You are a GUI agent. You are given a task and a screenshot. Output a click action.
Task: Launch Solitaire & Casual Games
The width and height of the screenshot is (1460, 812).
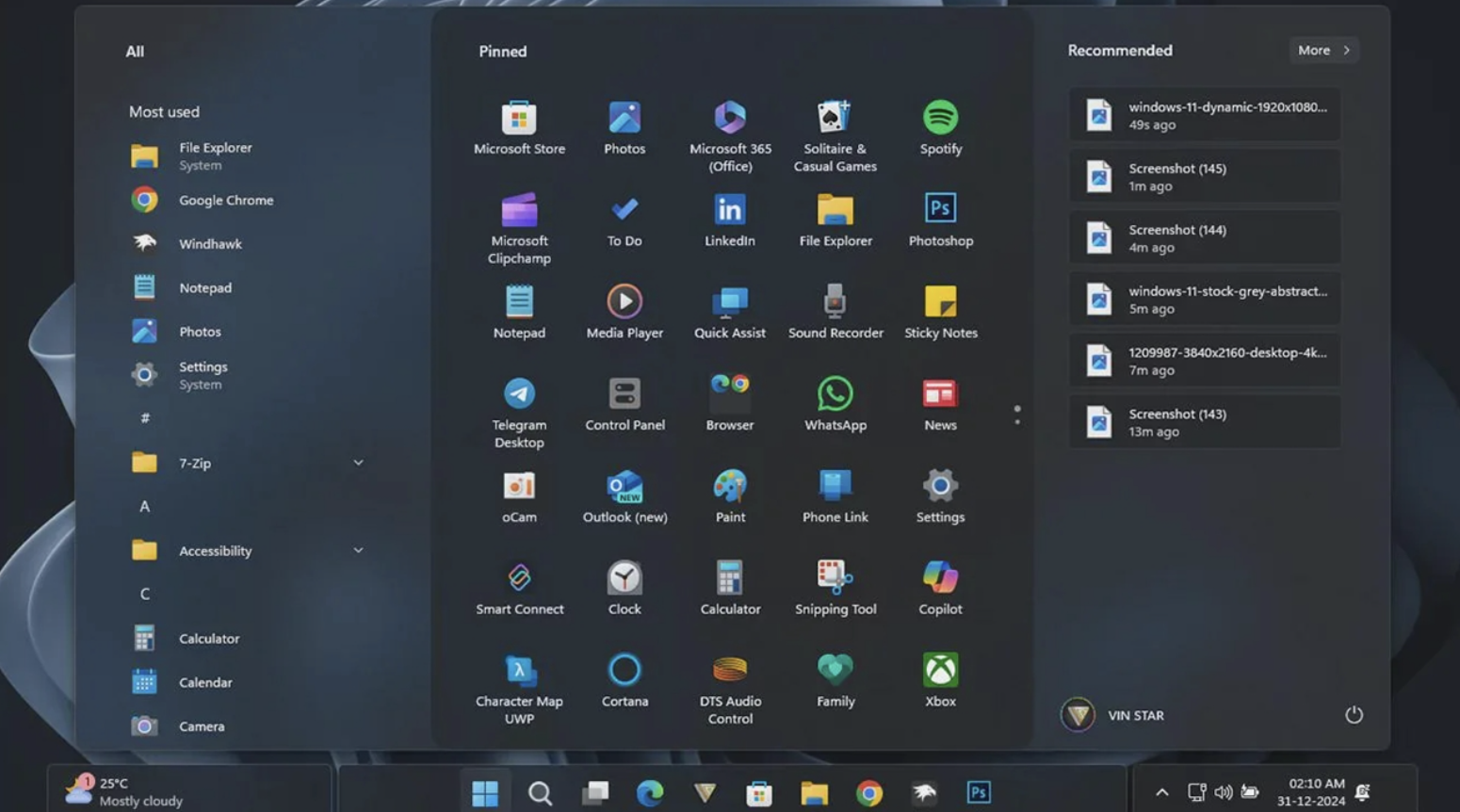tap(835, 137)
